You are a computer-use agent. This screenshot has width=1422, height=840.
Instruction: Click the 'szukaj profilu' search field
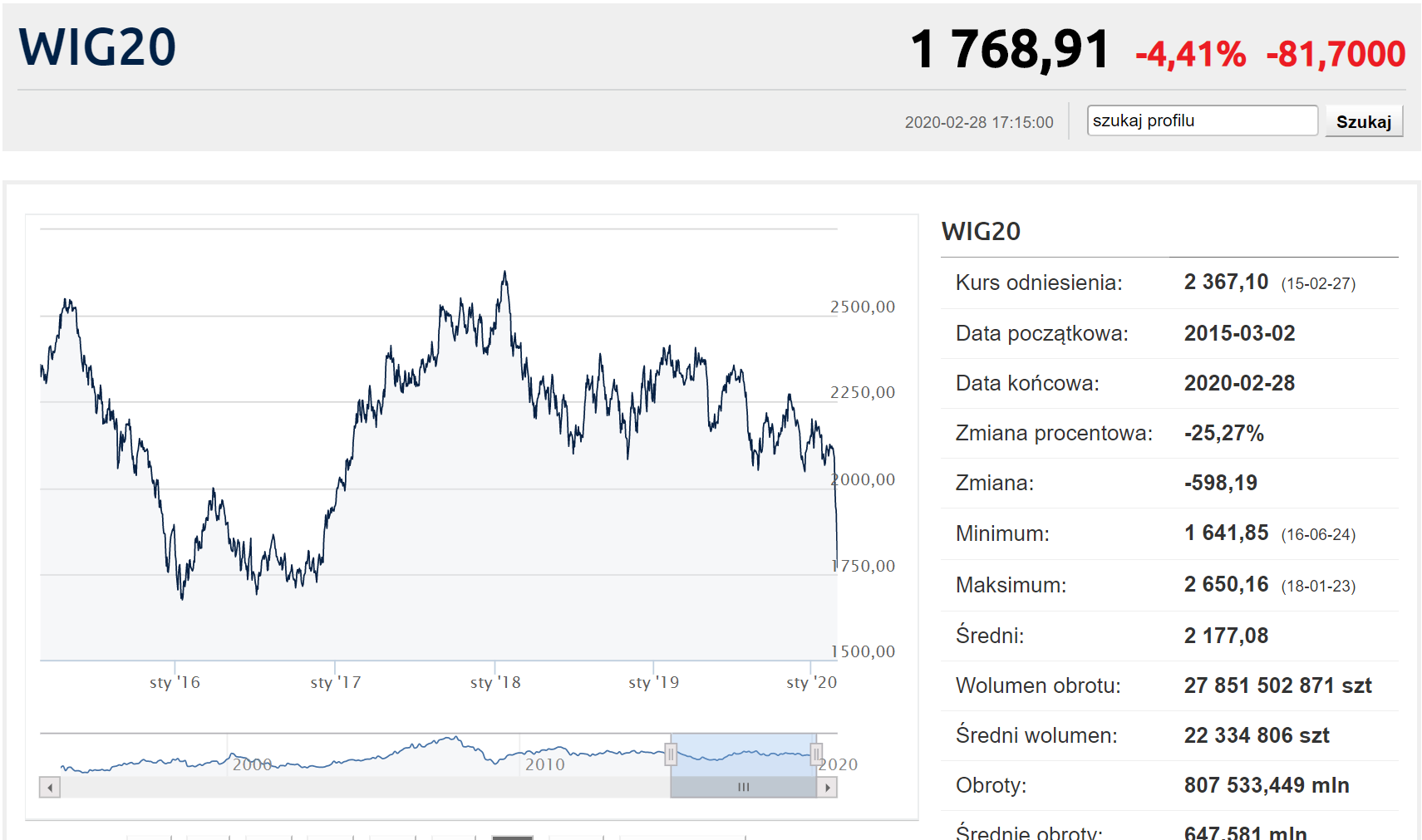tap(1202, 120)
